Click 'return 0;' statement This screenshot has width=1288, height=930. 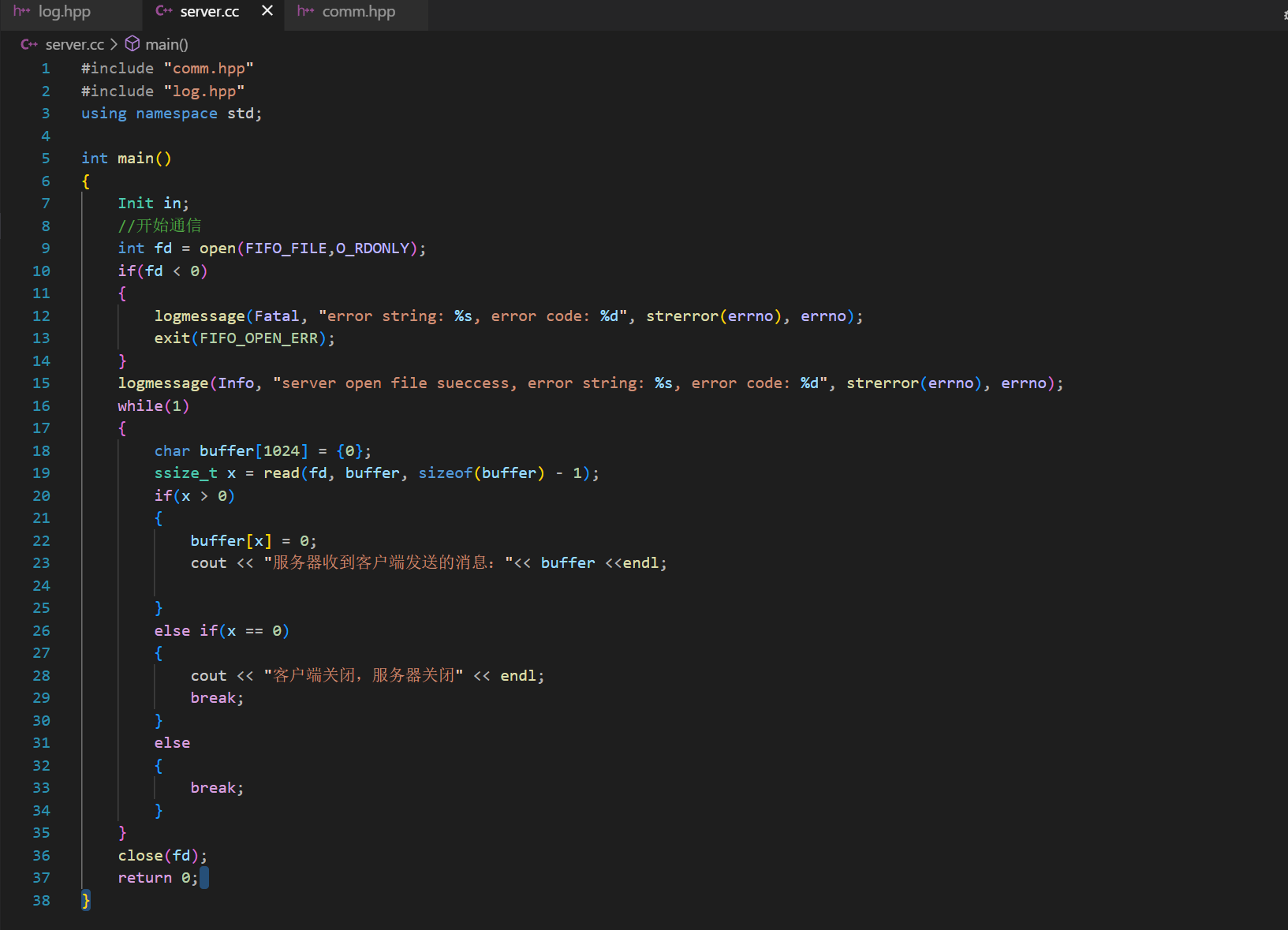pyautogui.click(x=159, y=878)
